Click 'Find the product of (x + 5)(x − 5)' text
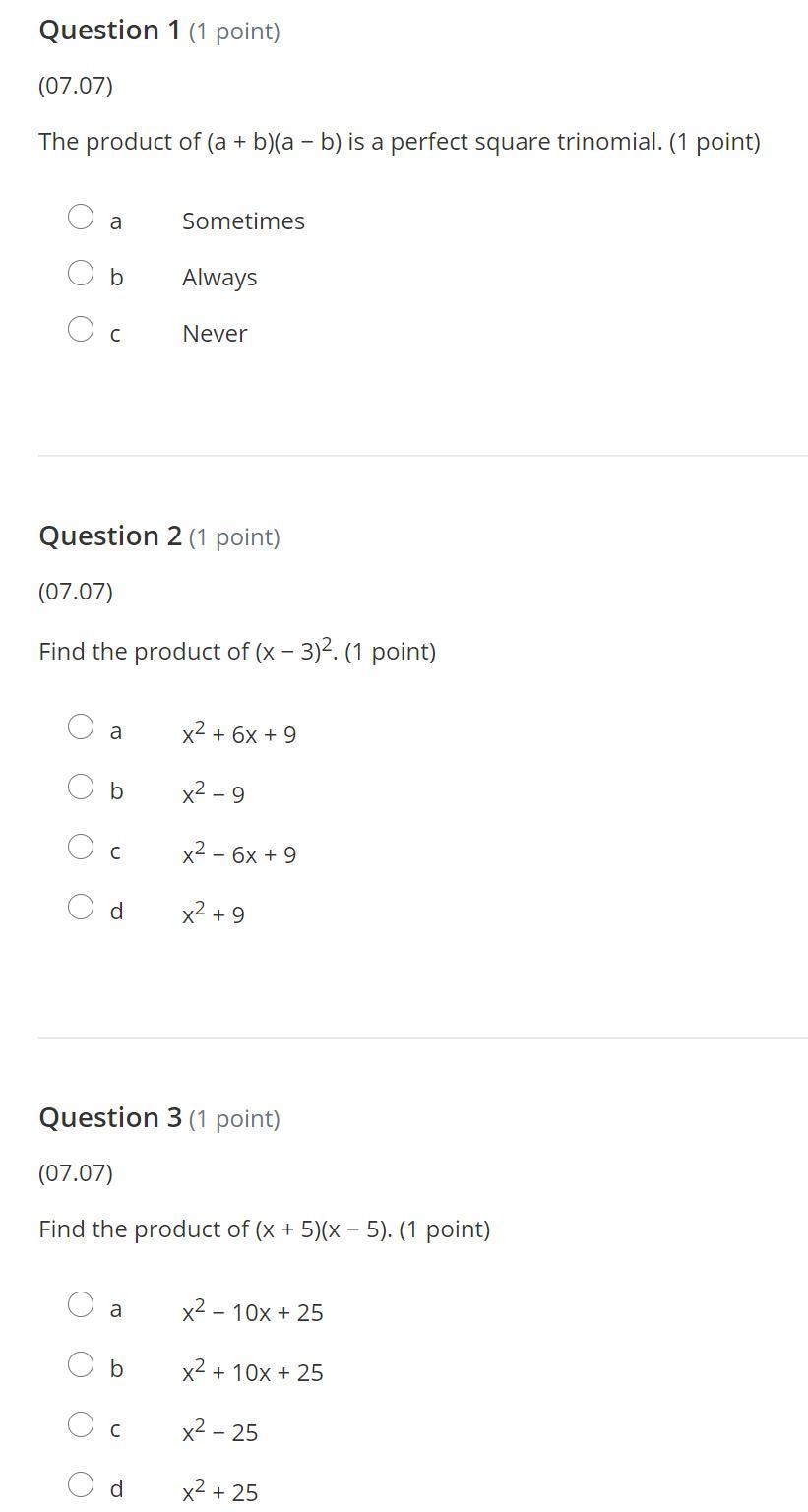The height and width of the screenshot is (1512, 808). [x=264, y=1229]
